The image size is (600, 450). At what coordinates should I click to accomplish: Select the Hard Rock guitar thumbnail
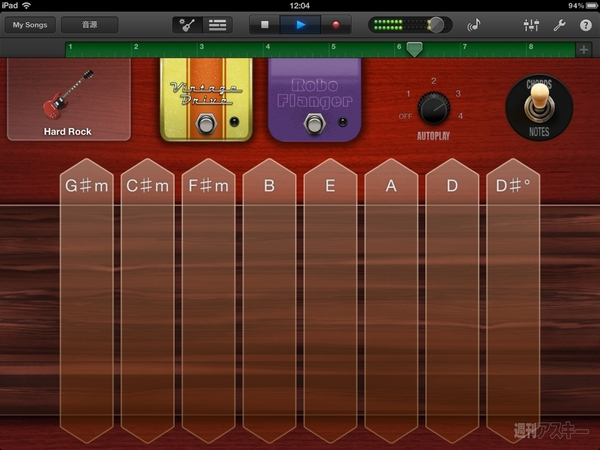pyautogui.click(x=69, y=99)
